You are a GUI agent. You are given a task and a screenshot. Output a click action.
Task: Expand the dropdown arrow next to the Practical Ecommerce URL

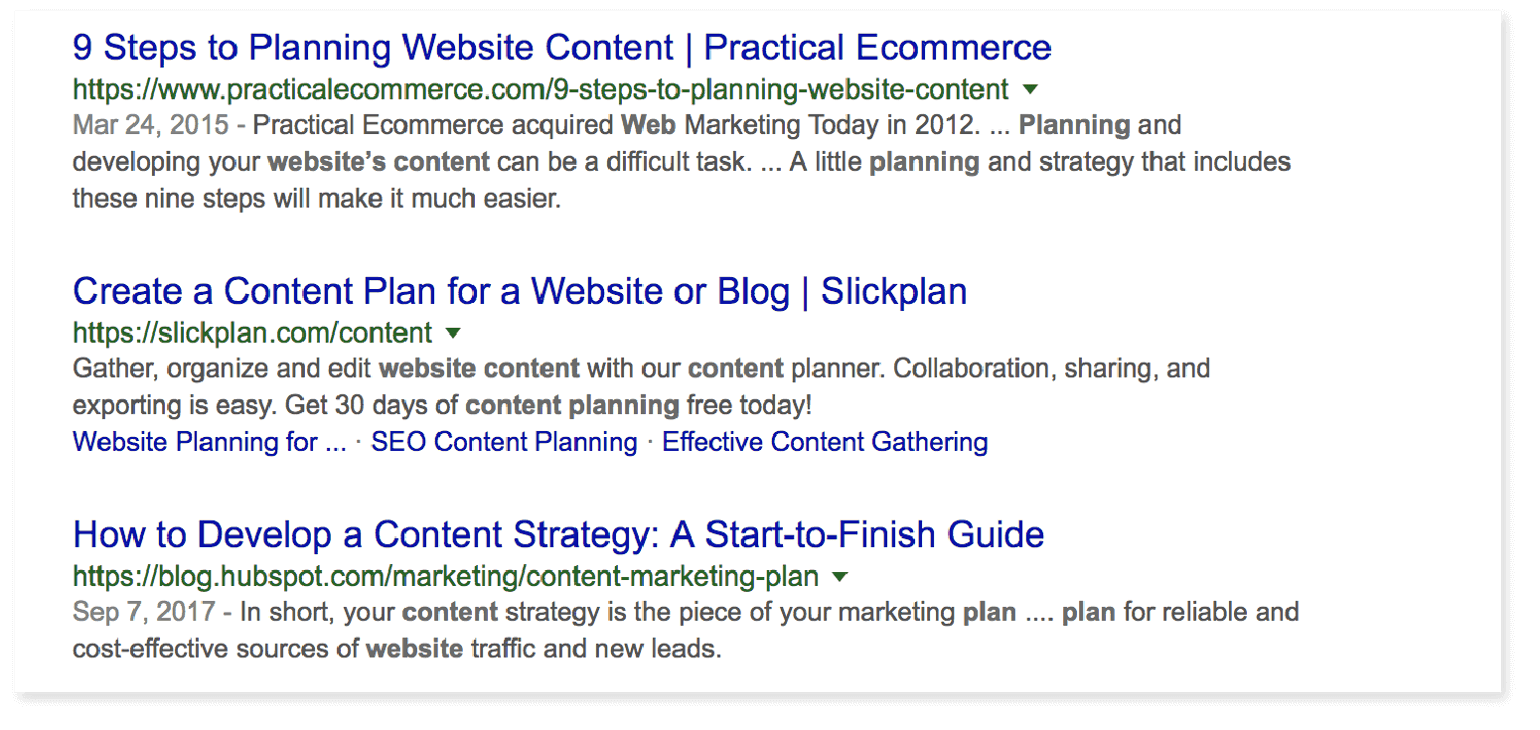click(1032, 89)
